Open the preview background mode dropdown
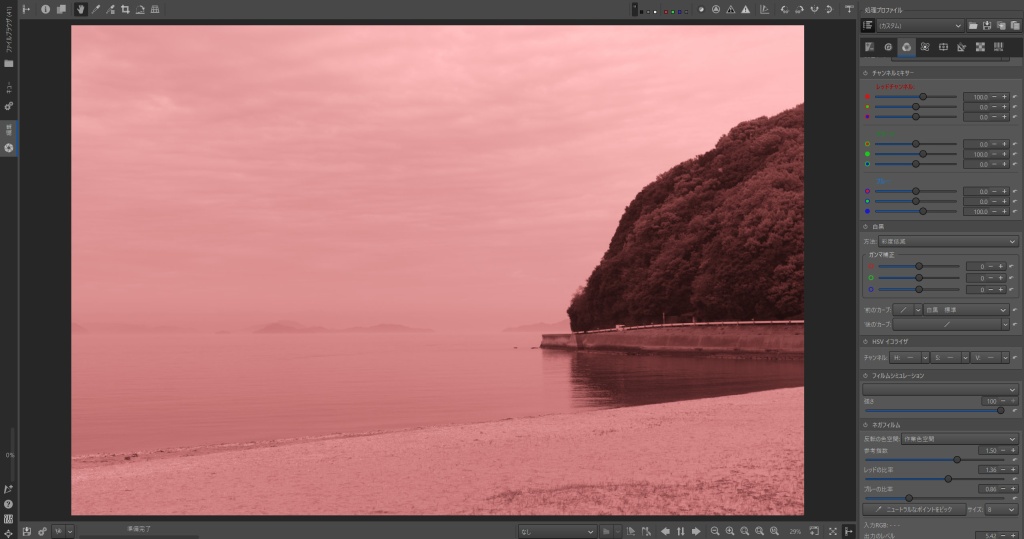 [557, 532]
